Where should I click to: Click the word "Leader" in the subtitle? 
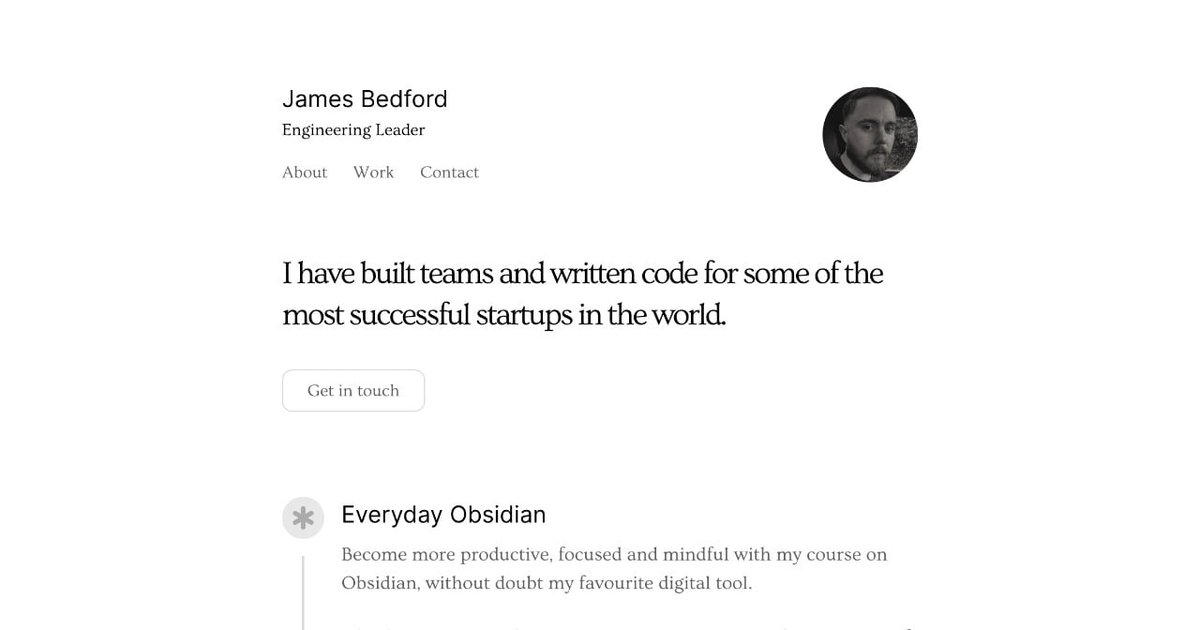[400, 130]
